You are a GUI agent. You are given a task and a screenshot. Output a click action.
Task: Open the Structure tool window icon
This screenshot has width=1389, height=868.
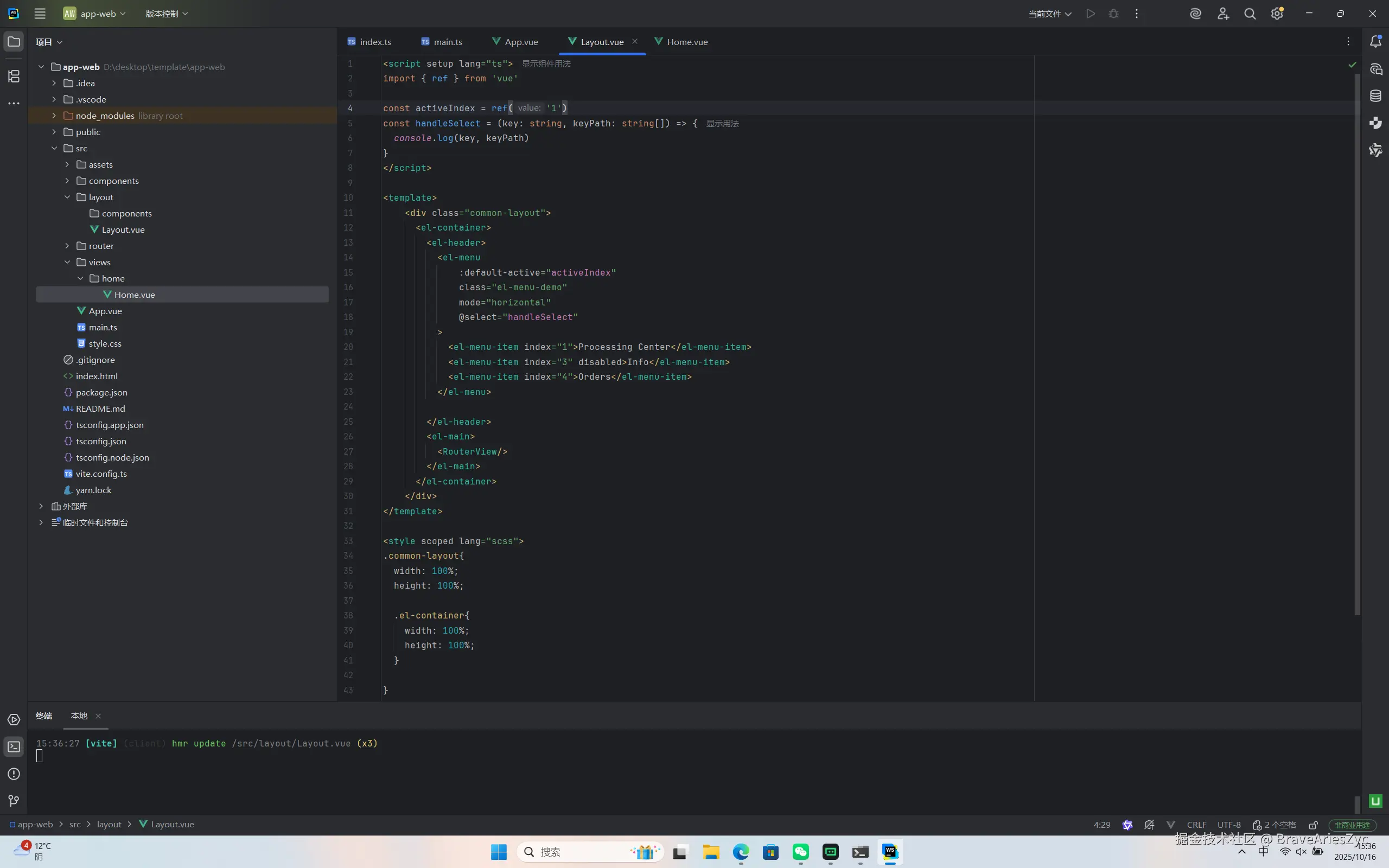click(x=14, y=76)
